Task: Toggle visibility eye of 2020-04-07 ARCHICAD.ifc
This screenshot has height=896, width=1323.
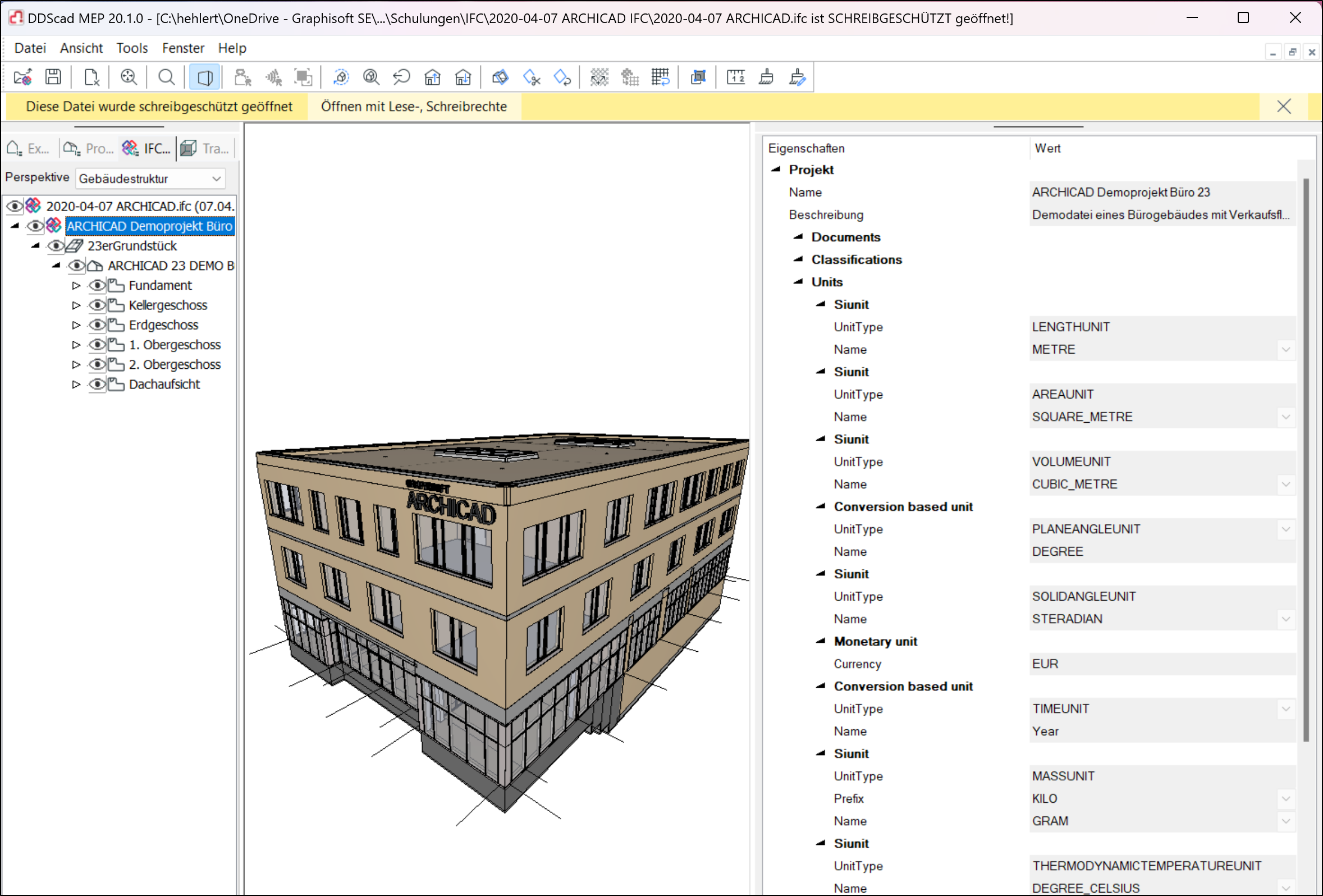Action: tap(15, 206)
